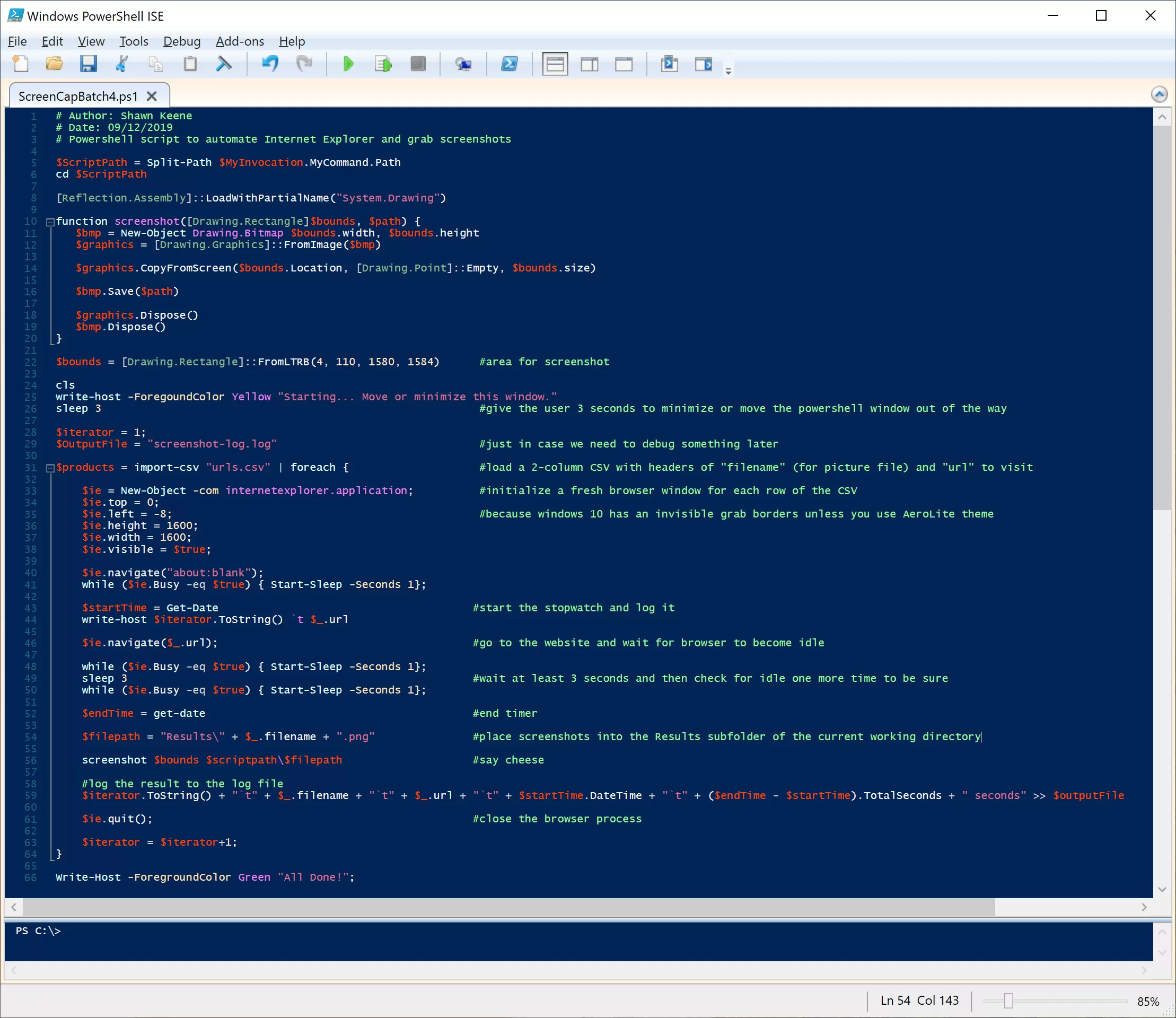Save the script with the floppy disk icon
Screen dimensions: 1176x1018
click(88, 64)
